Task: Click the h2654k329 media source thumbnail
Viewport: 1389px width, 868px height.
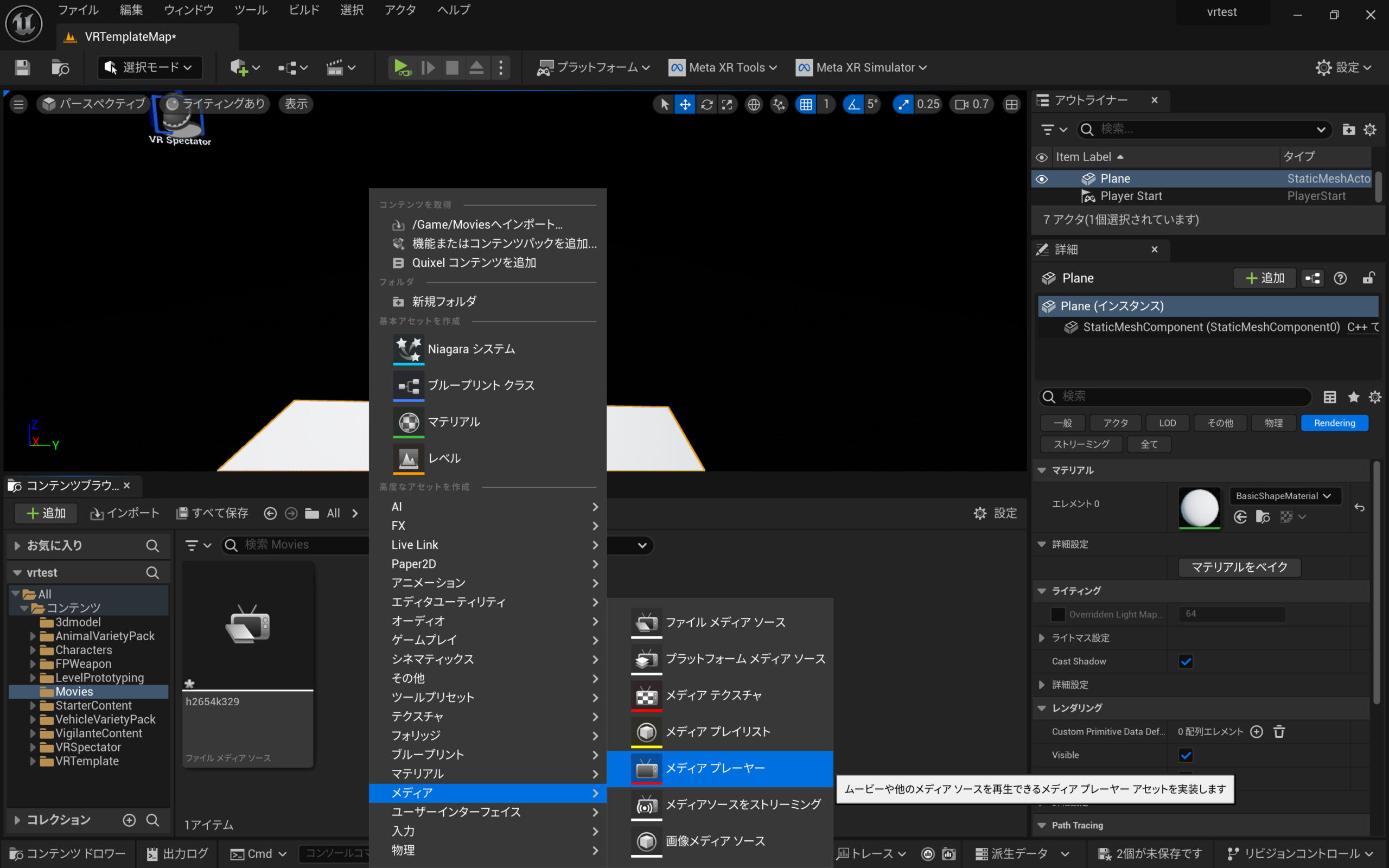Action: pos(247,625)
